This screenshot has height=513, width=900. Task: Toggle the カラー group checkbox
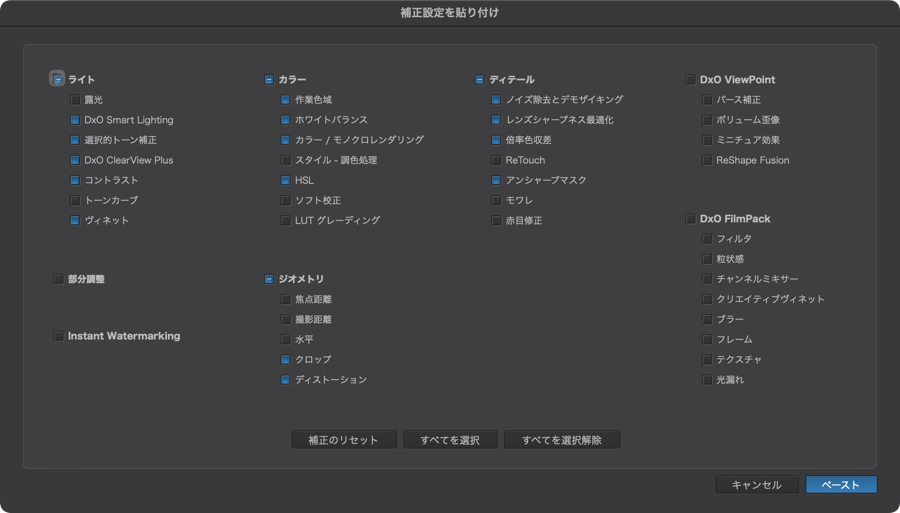269,79
